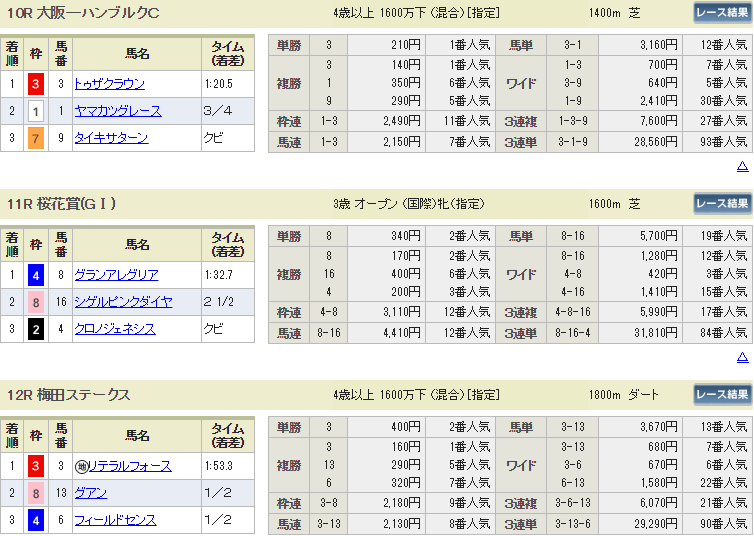Image resolution: width=754 pixels, height=536 pixels.
Task: Click the 3連単 payout 31,810円
Action: click(656, 333)
